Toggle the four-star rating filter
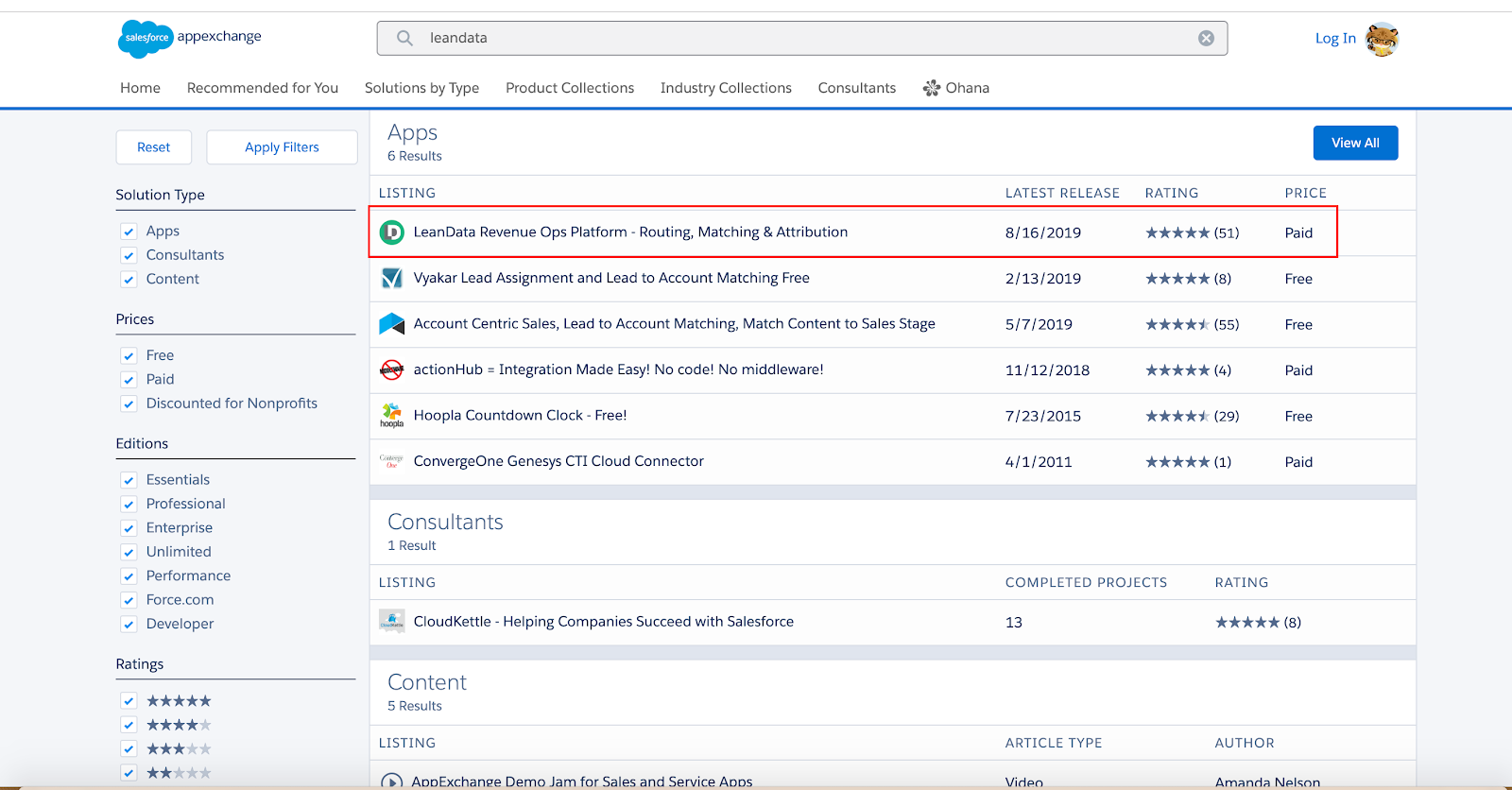Screen dimensions: 1512x790 [129, 725]
